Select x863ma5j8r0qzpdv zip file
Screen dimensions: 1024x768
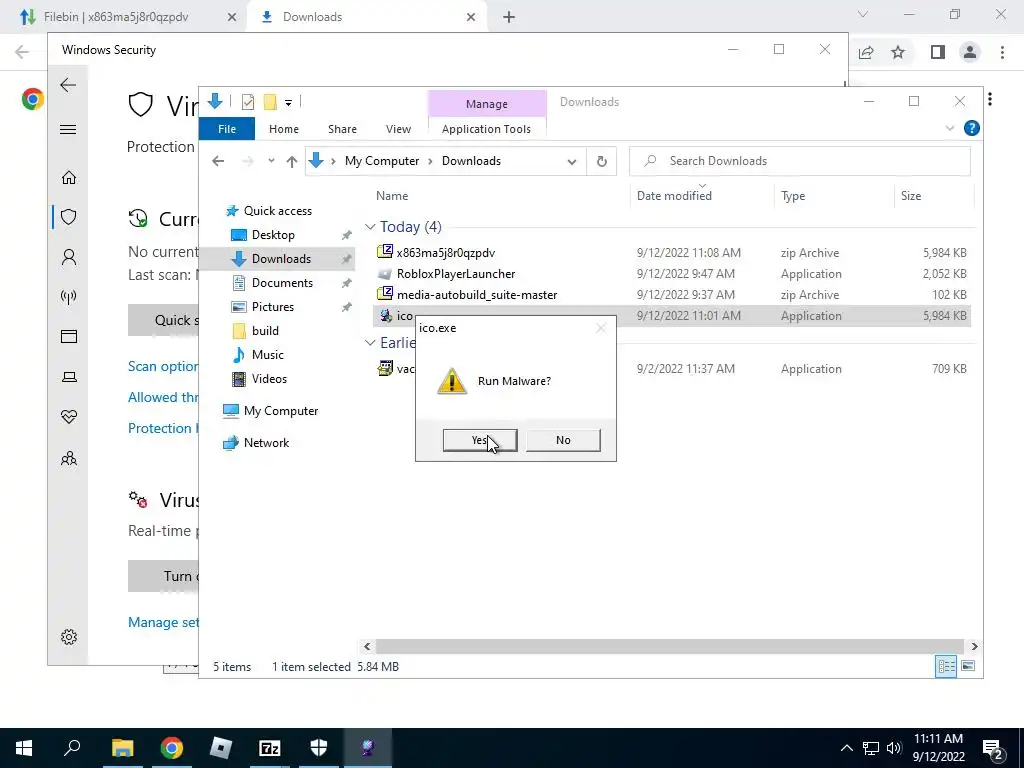[x=445, y=253]
